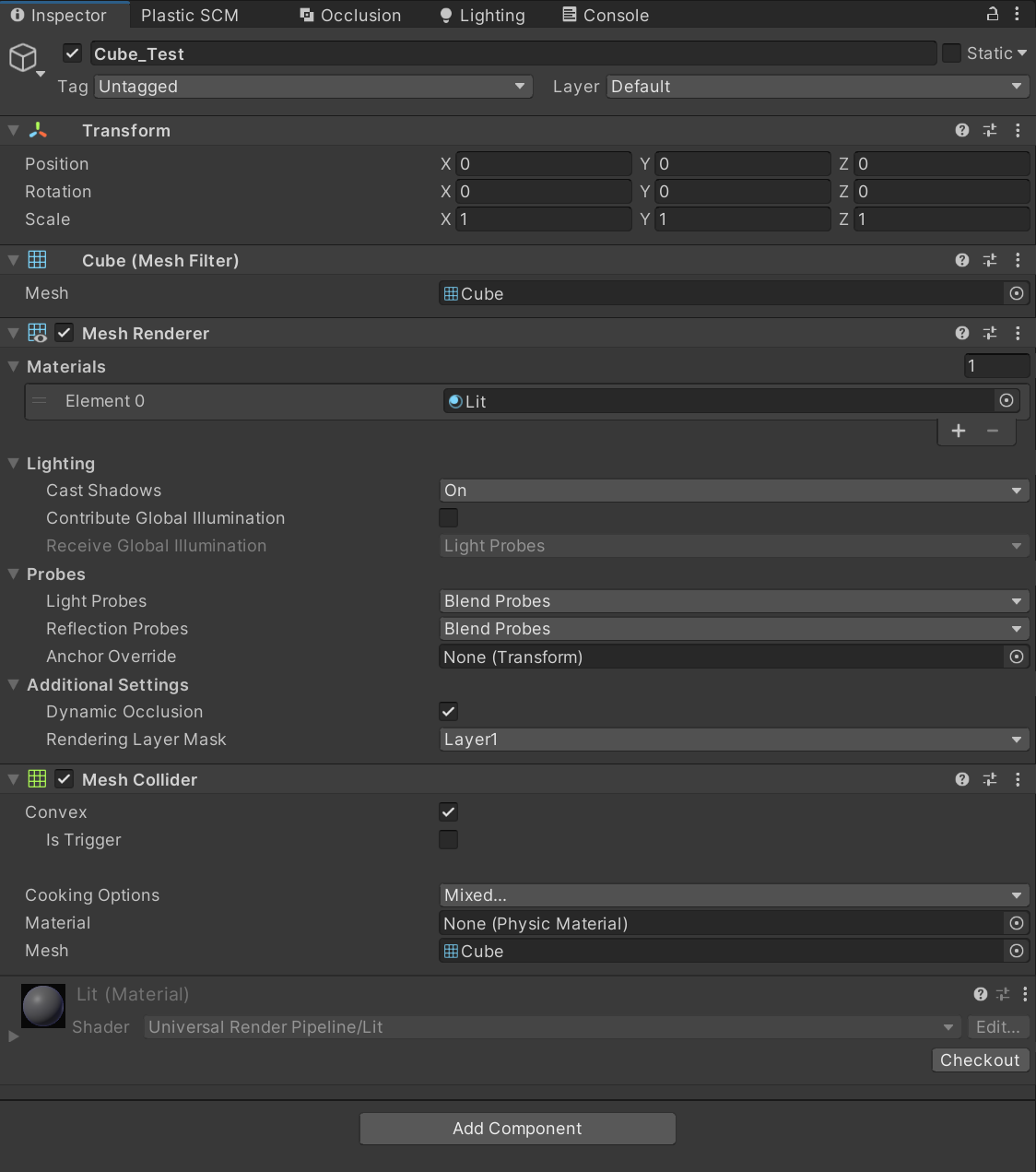
Task: Expand the Lit Material foldout arrow
Action: pos(13,1036)
